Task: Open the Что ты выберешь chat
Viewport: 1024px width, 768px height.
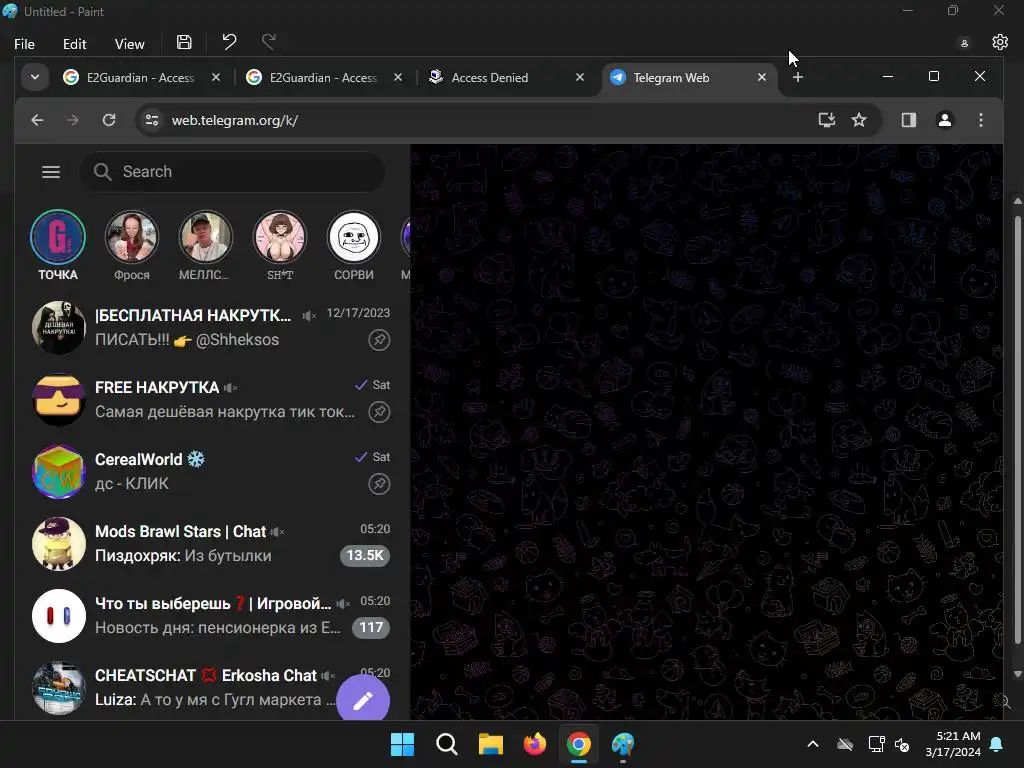Action: point(211,615)
